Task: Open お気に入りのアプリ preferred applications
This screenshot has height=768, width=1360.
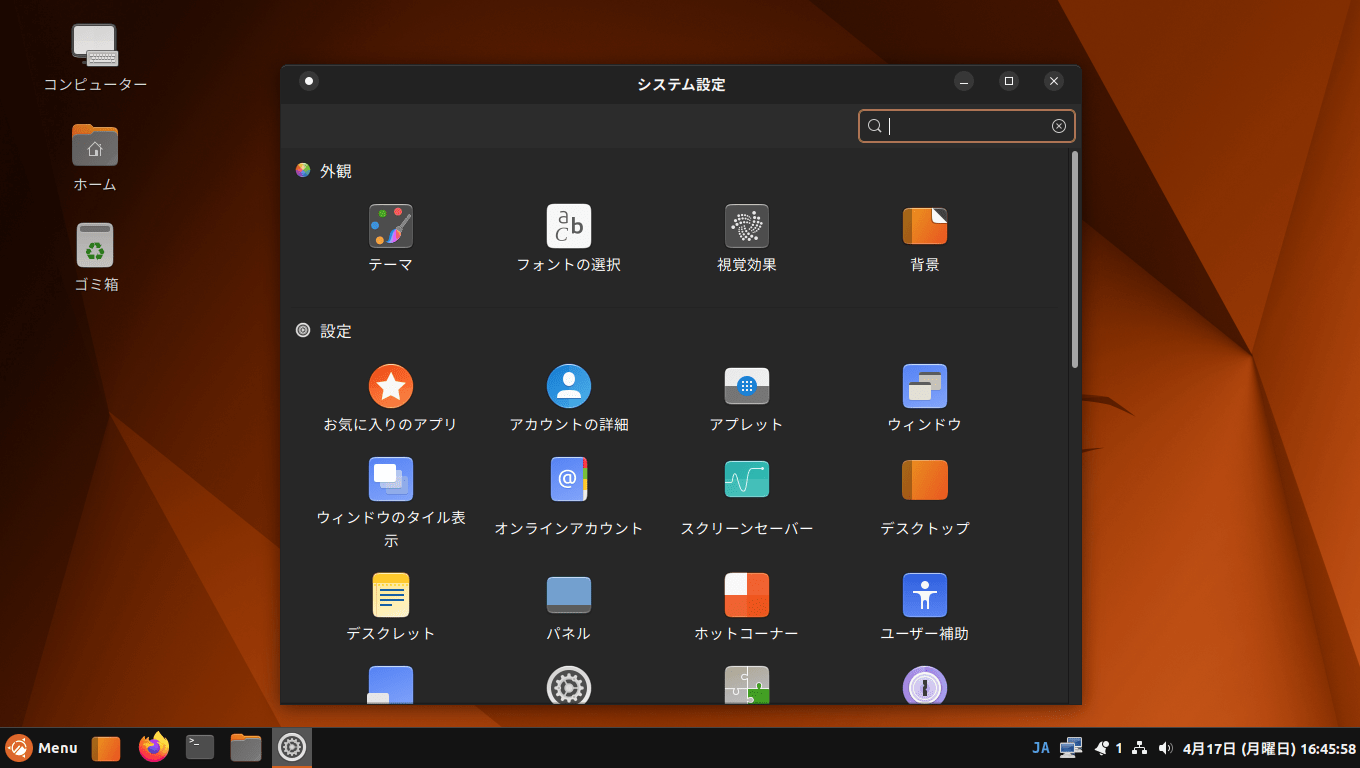Action: point(390,387)
